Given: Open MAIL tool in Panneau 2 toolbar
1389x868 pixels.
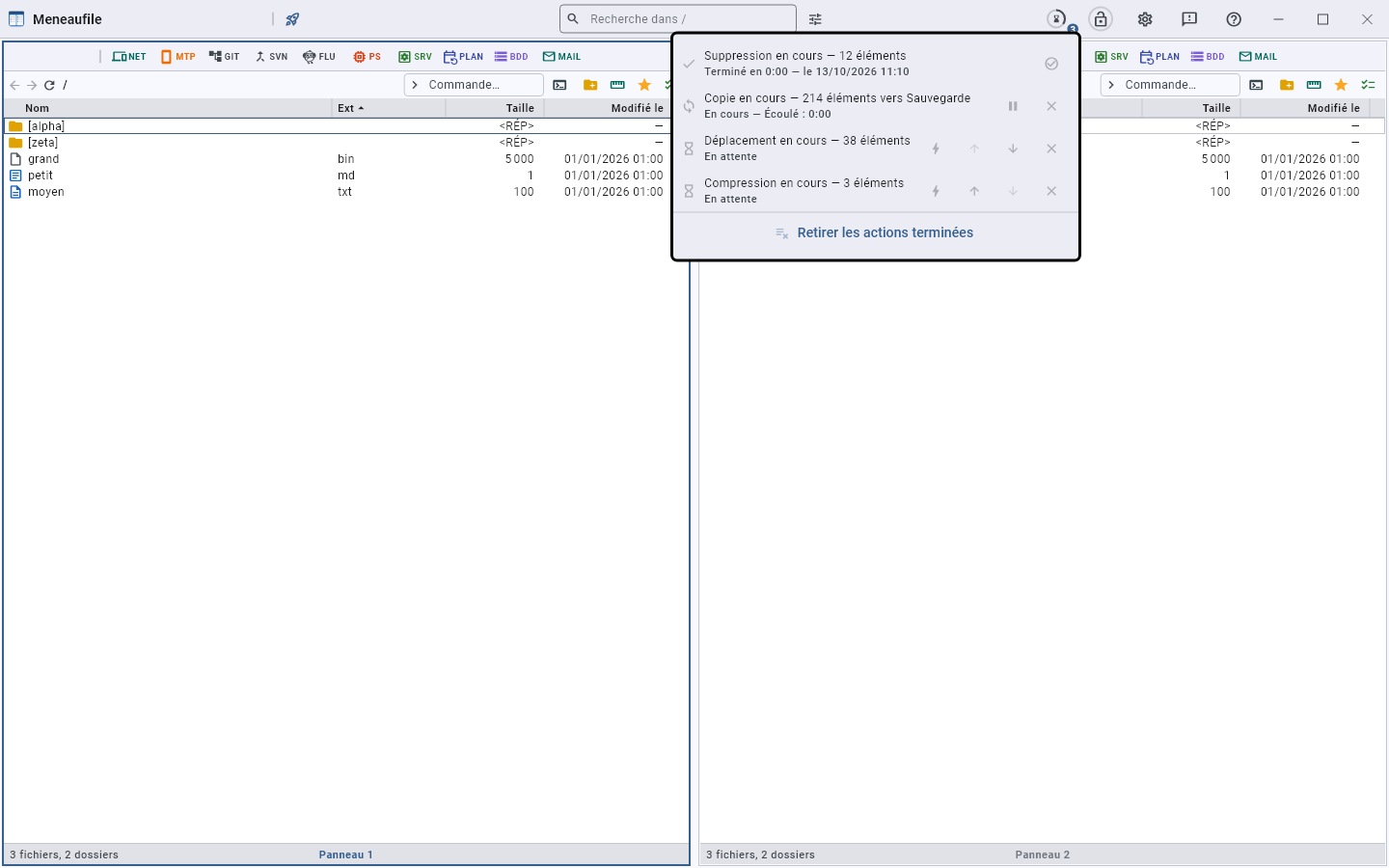Looking at the screenshot, I should tap(1258, 57).
